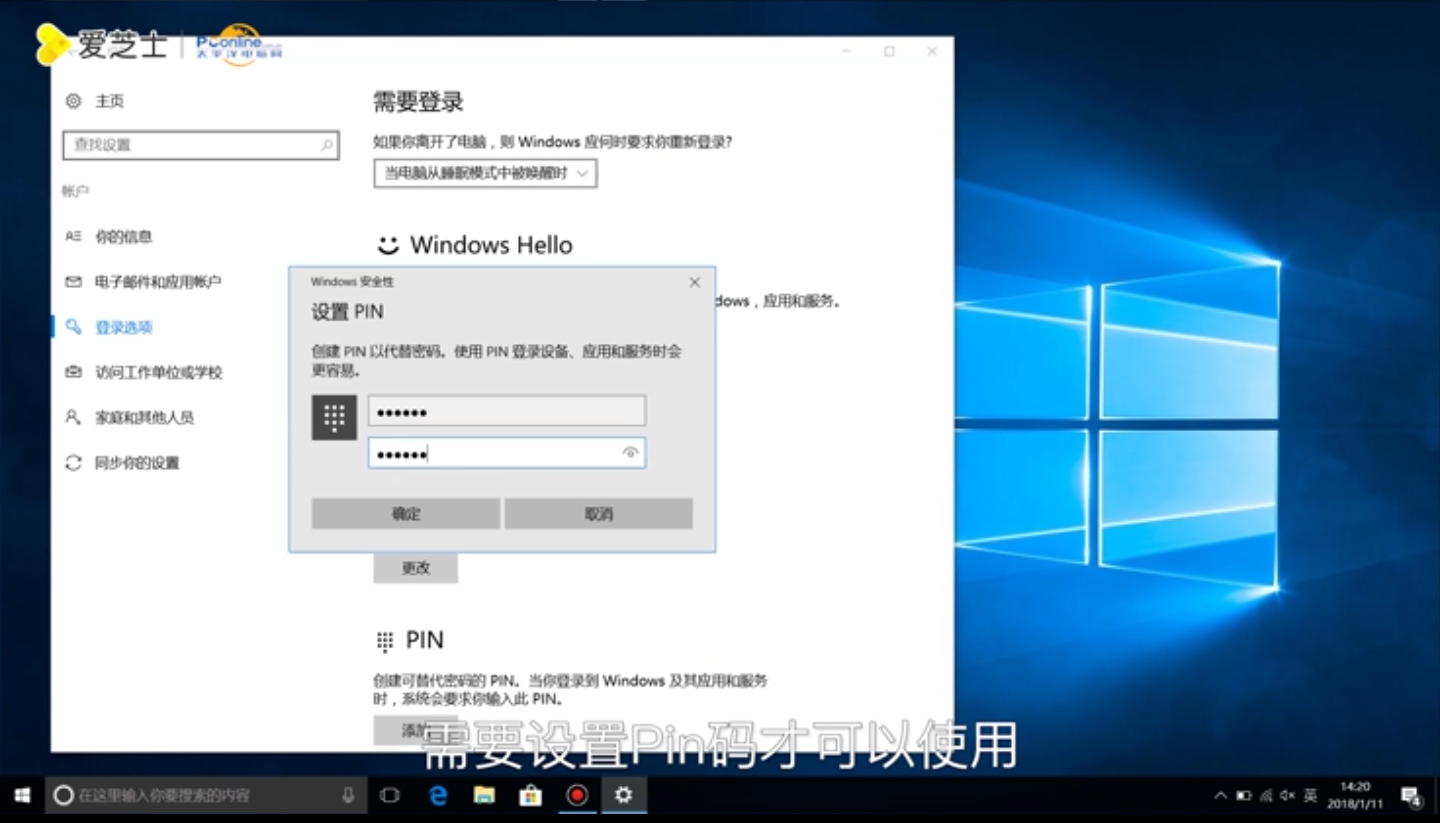Click the 更改 password button
This screenshot has width=1440, height=823.
click(415, 568)
